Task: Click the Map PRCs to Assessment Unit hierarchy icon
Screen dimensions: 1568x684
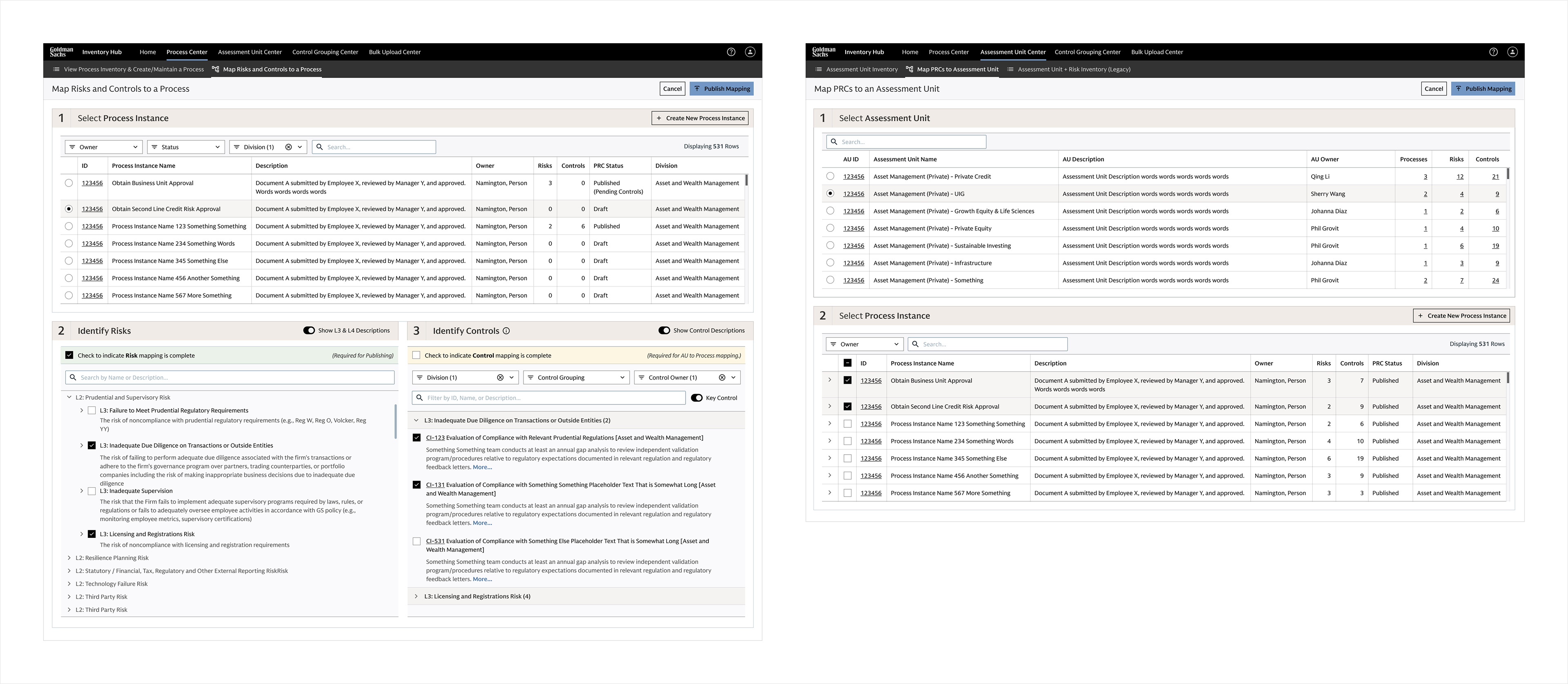Action: click(909, 69)
